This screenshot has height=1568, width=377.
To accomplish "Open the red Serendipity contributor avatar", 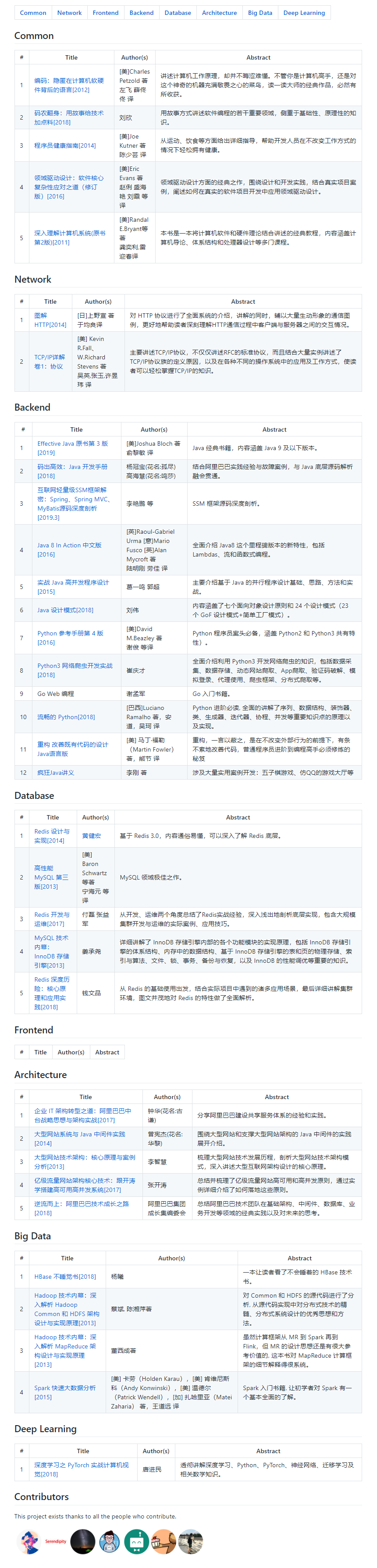I will pyautogui.click(x=55, y=1541).
